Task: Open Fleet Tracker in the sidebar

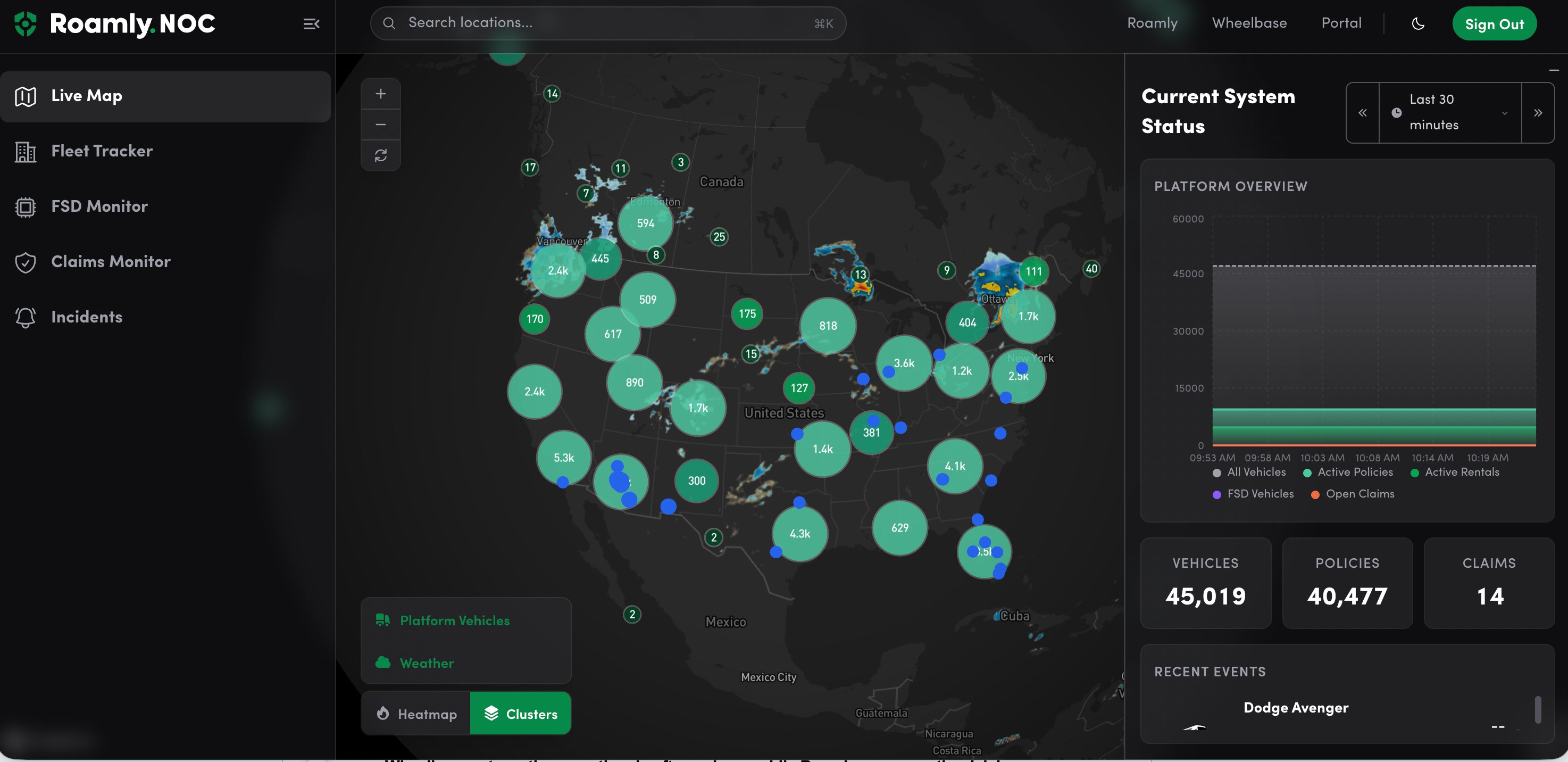Action: 102,151
